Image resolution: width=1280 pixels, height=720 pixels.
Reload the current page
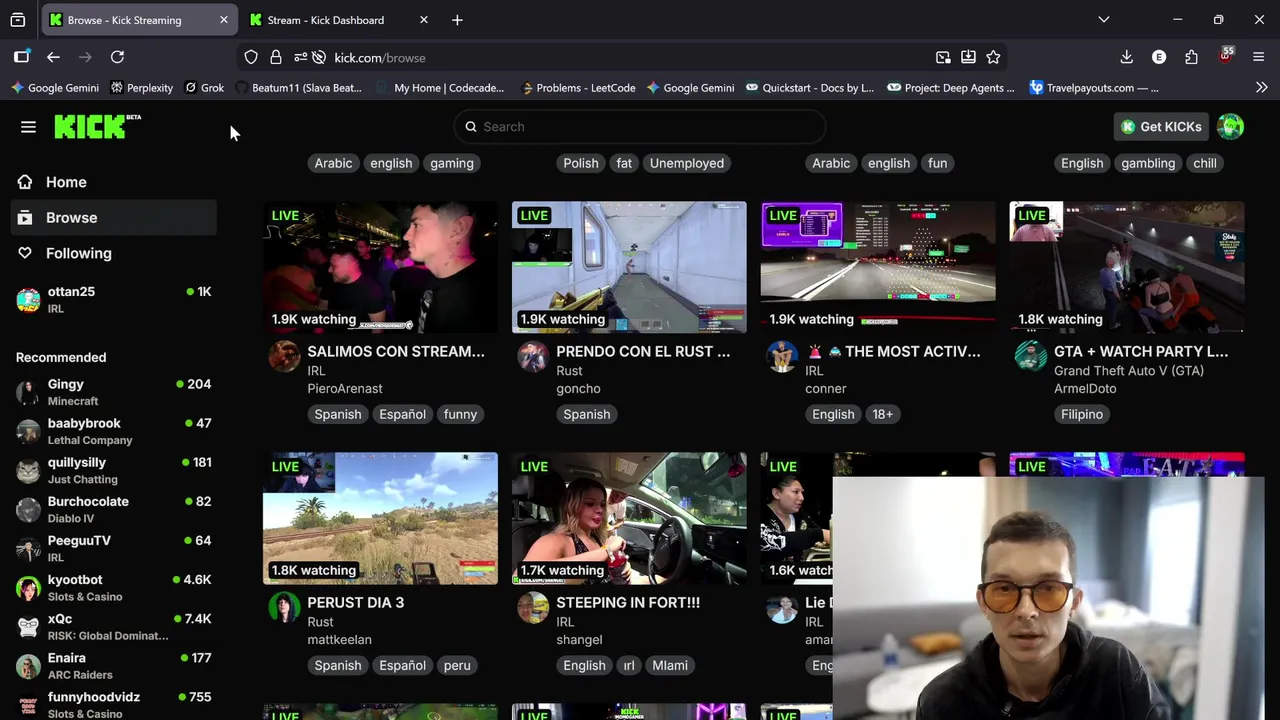click(117, 58)
